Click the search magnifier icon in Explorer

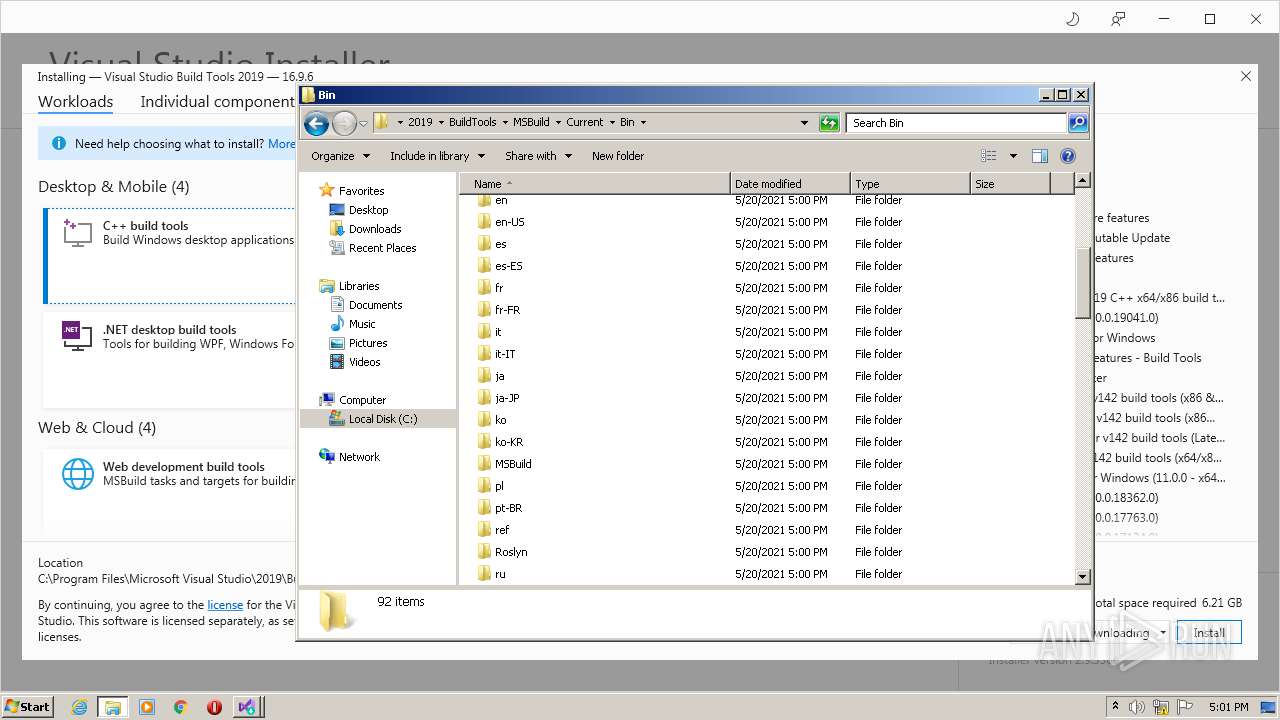[x=1078, y=123]
